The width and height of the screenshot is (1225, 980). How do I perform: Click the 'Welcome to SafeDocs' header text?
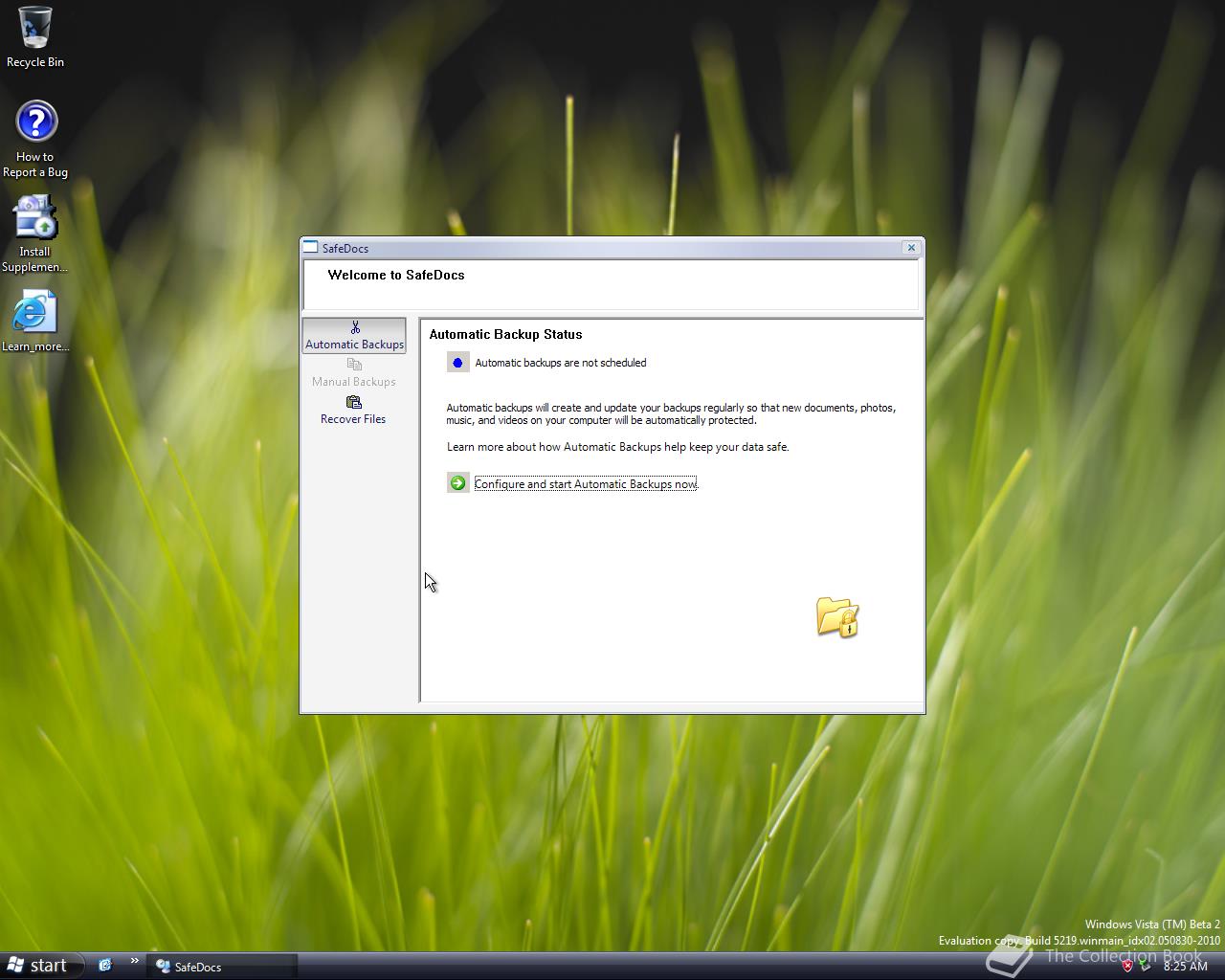[396, 275]
